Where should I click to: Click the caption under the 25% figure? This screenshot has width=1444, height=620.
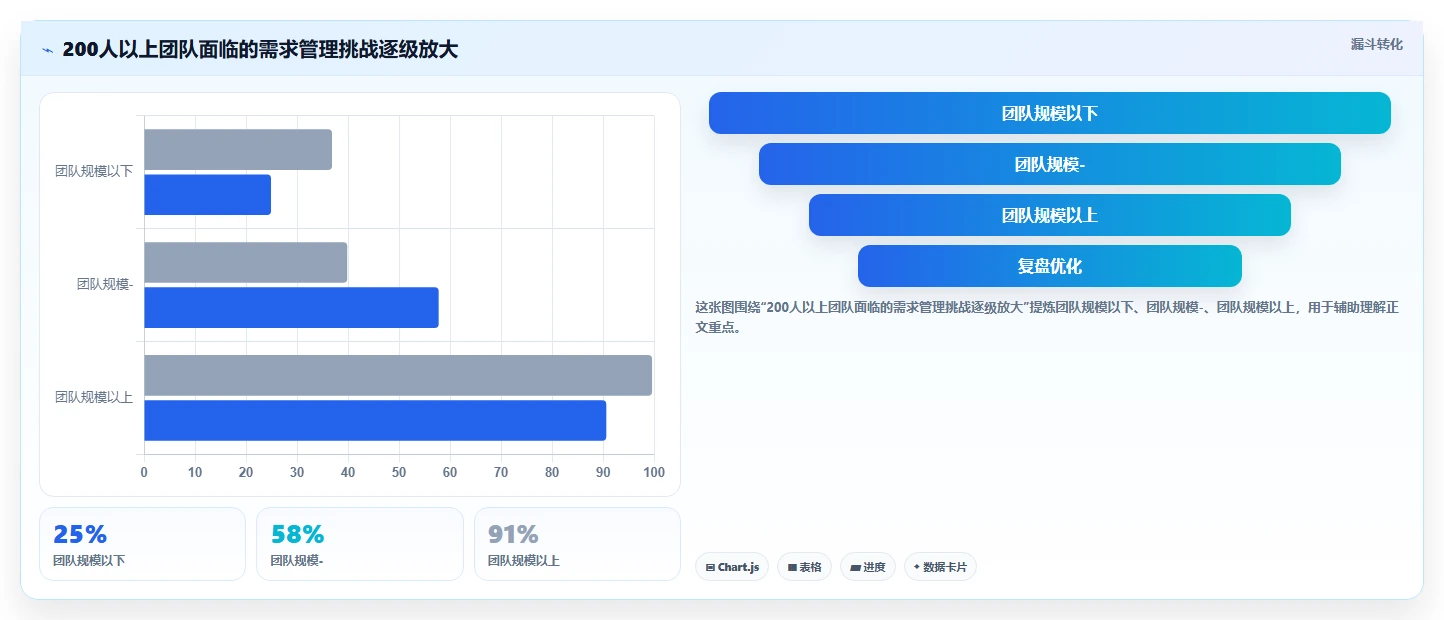[x=89, y=561]
